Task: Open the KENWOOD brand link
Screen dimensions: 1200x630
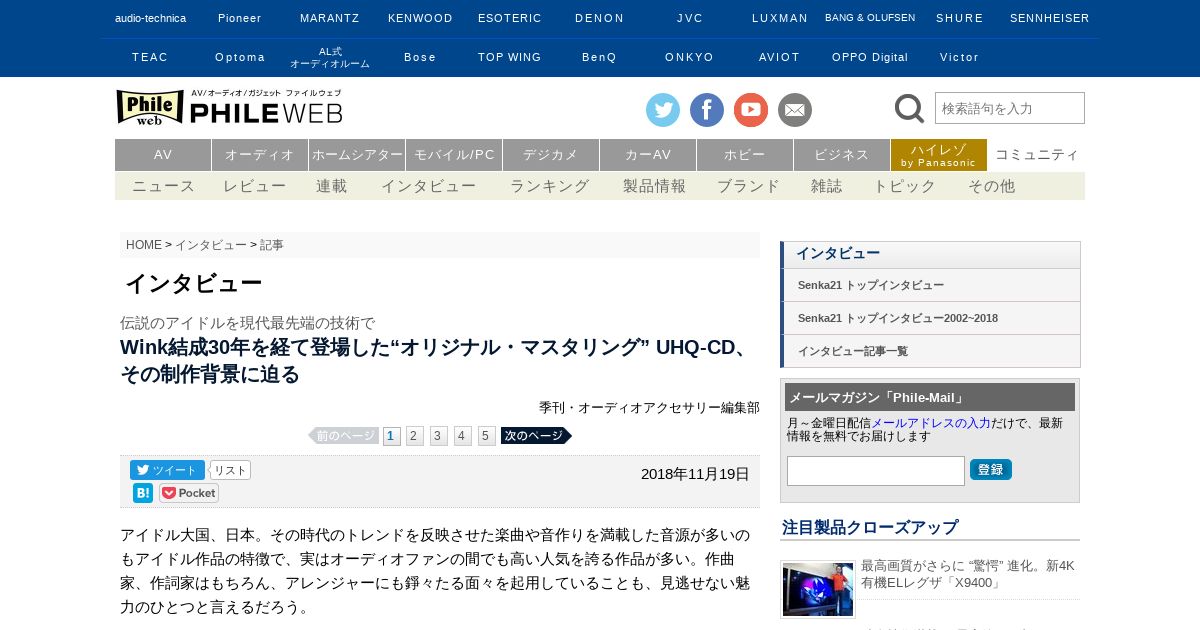Action: pyautogui.click(x=420, y=18)
